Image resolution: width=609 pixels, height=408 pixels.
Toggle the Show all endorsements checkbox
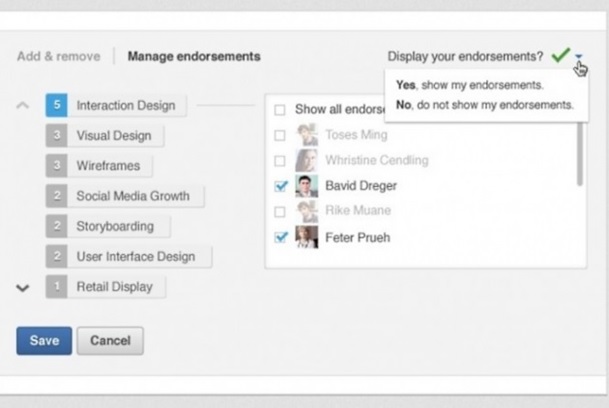click(280, 109)
